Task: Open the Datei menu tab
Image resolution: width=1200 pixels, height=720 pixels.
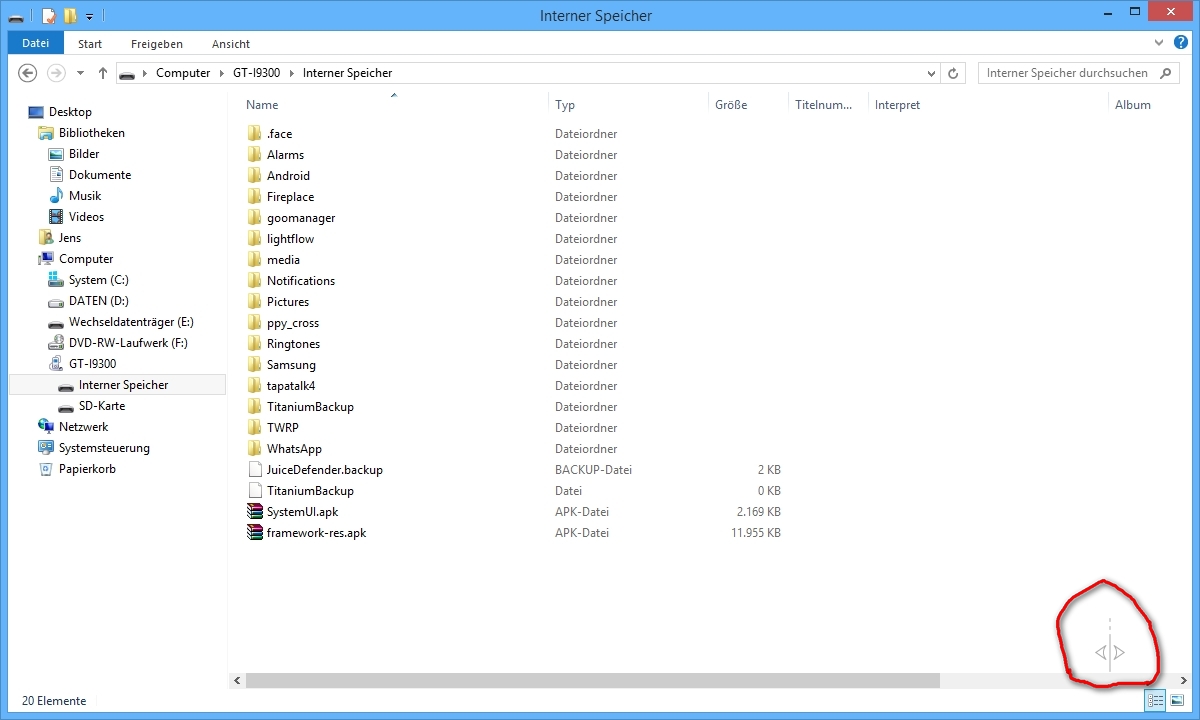Action: pyautogui.click(x=35, y=43)
